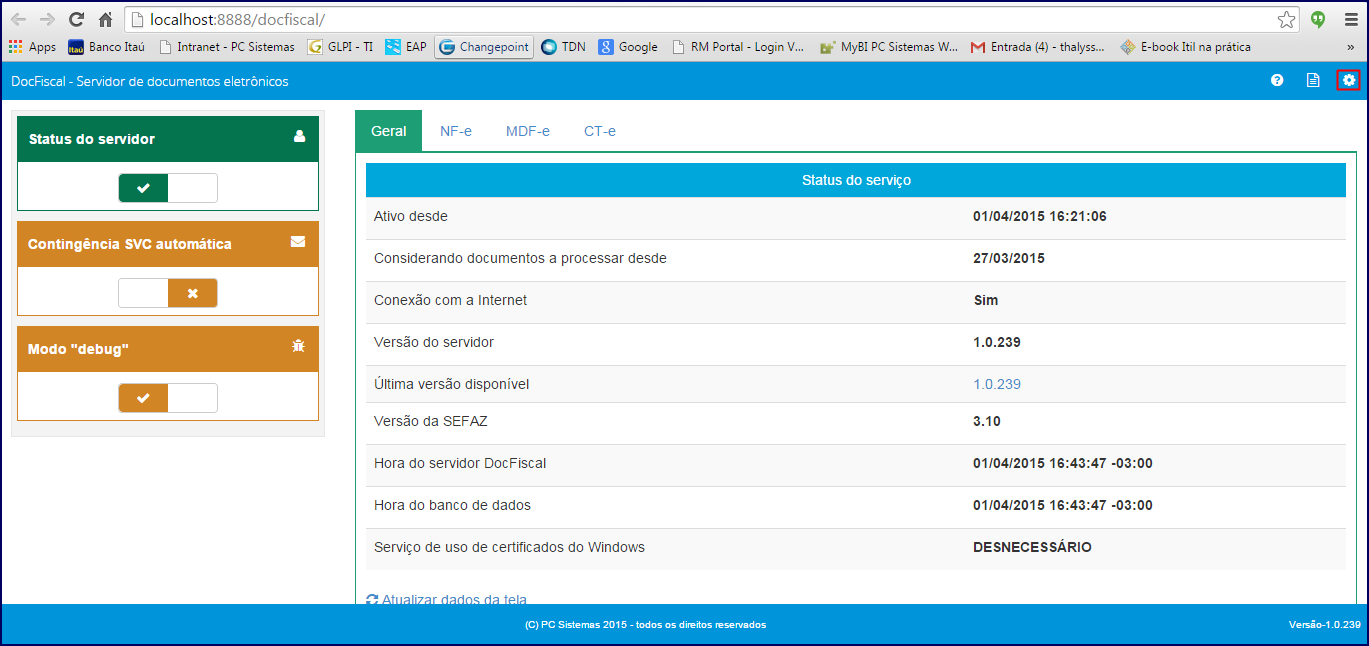This screenshot has width=1369, height=646.
Task: Click the Hora do banco de dados label
Action: [x=452, y=505]
